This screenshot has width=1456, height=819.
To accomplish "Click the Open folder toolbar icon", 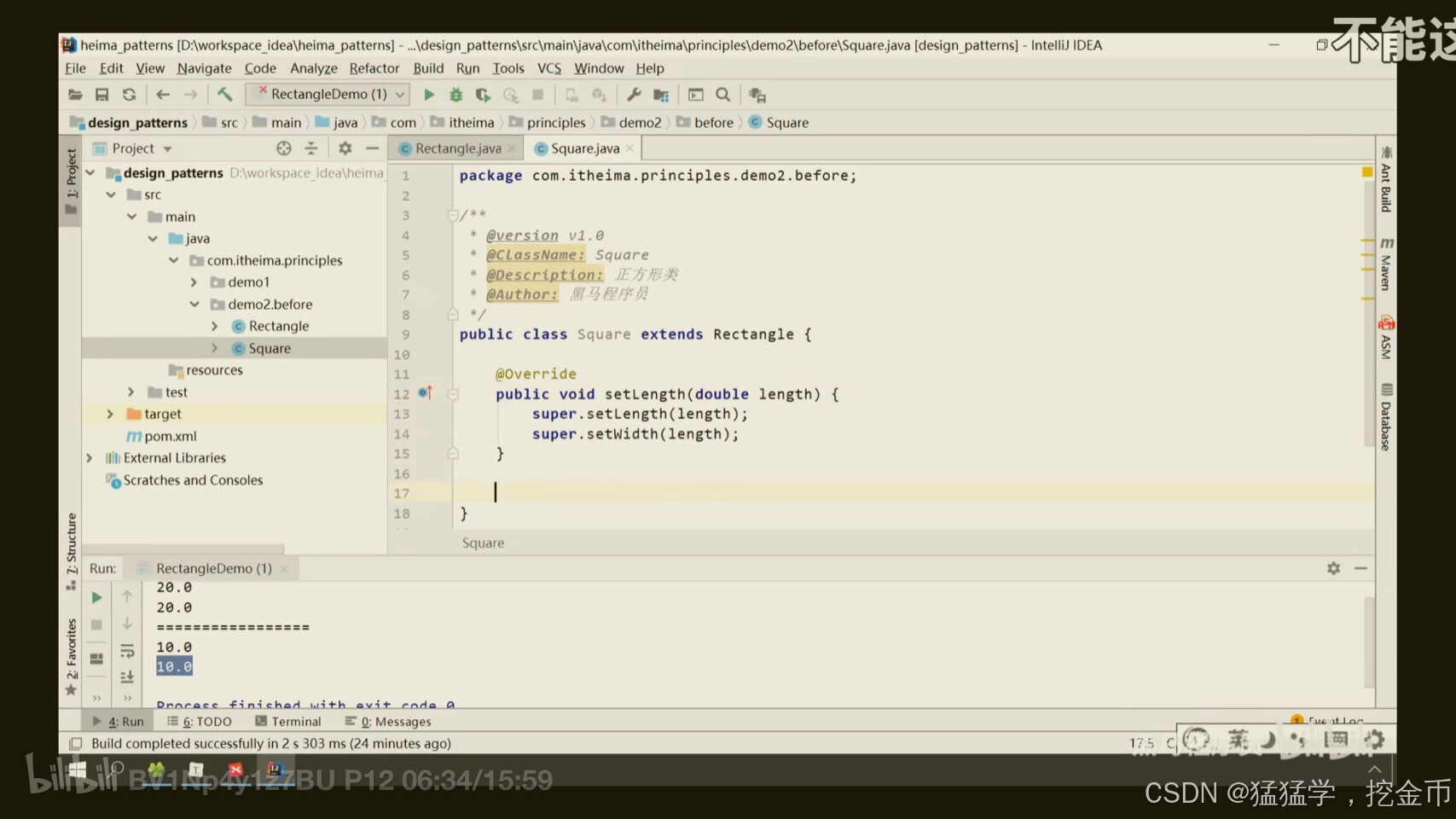I will pos(75,95).
